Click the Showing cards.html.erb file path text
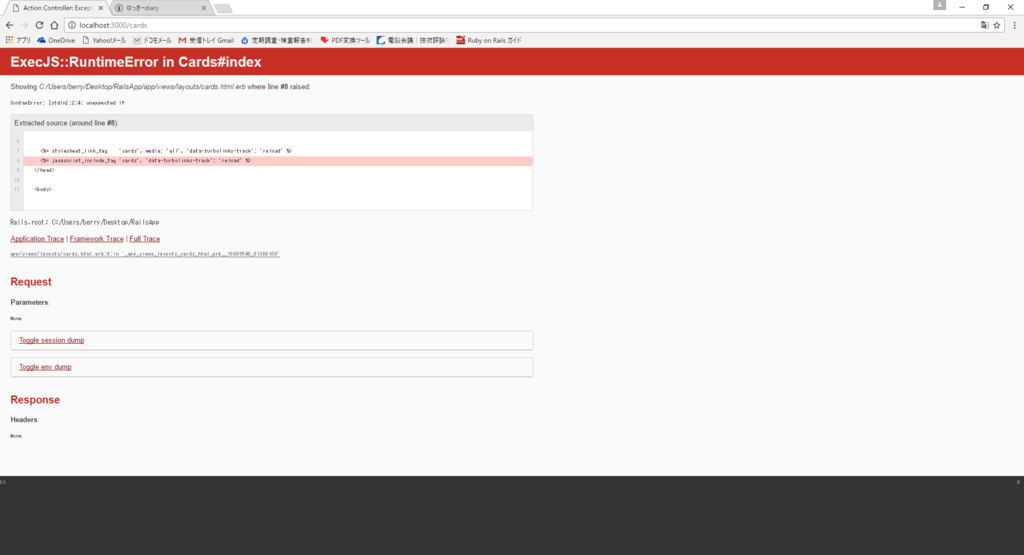1024x555 pixels. (142, 87)
